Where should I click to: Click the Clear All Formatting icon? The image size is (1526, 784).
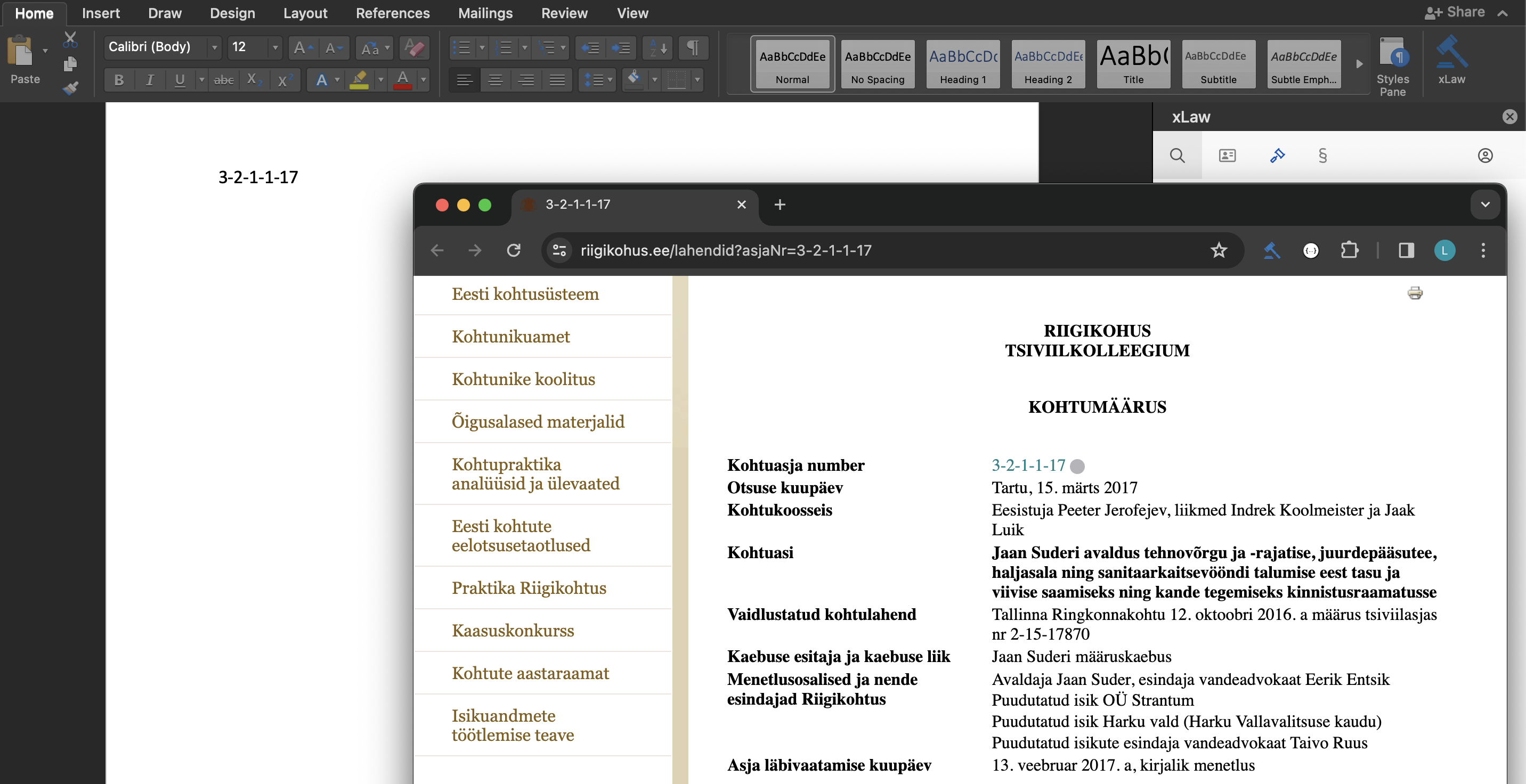point(414,48)
